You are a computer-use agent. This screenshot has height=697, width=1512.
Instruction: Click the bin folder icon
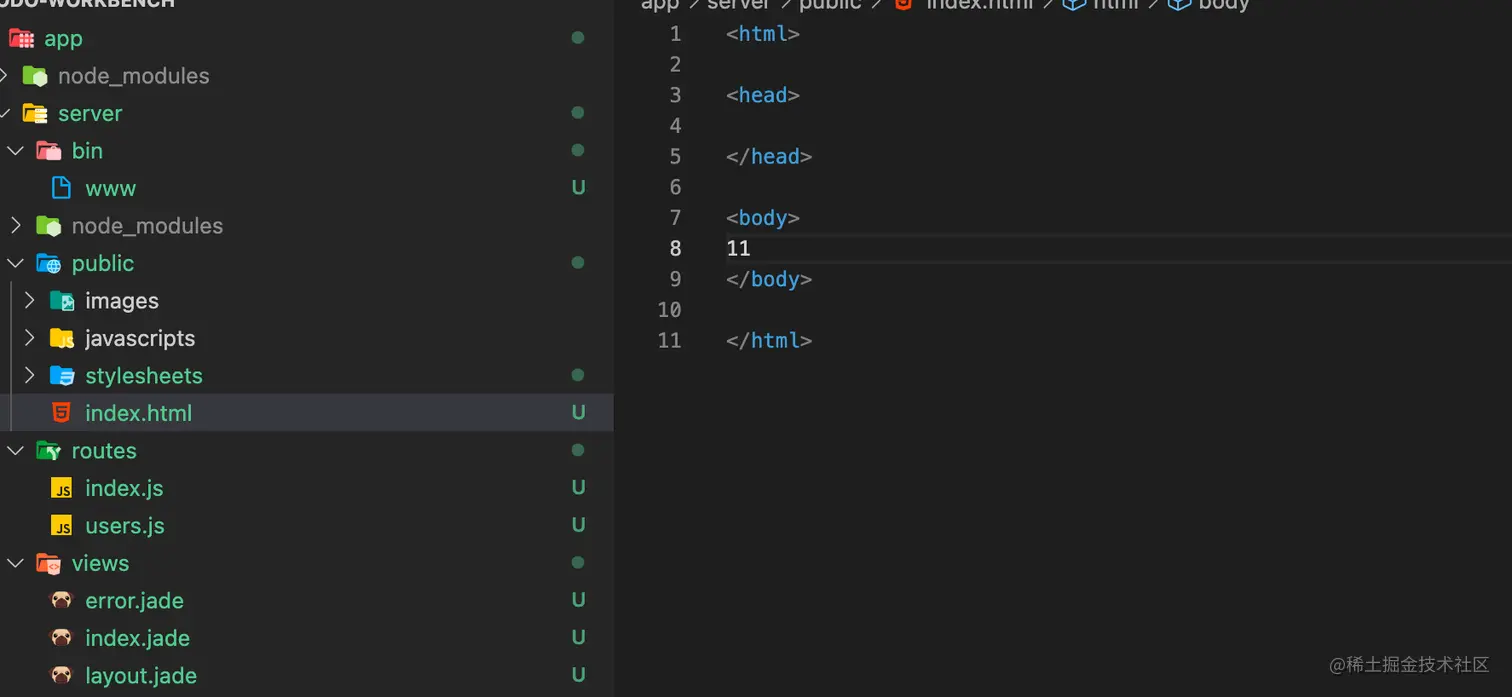tap(49, 151)
